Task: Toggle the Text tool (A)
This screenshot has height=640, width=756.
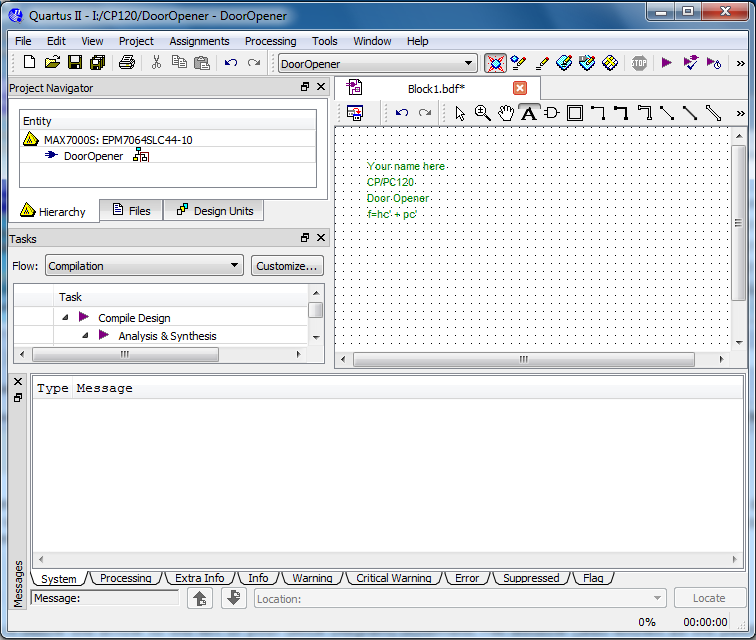Action: 529,113
